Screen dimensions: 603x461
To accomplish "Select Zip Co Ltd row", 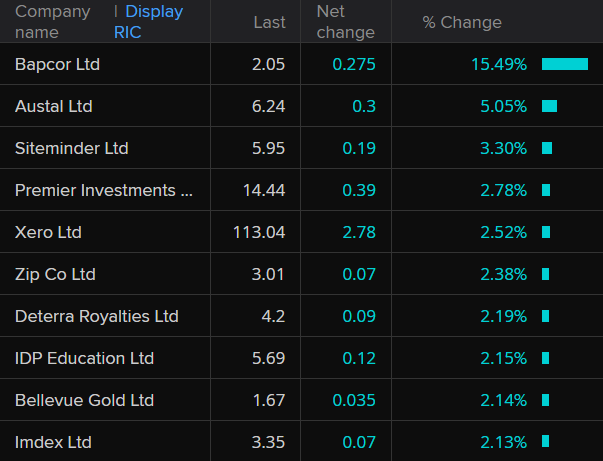I will 55,274.
